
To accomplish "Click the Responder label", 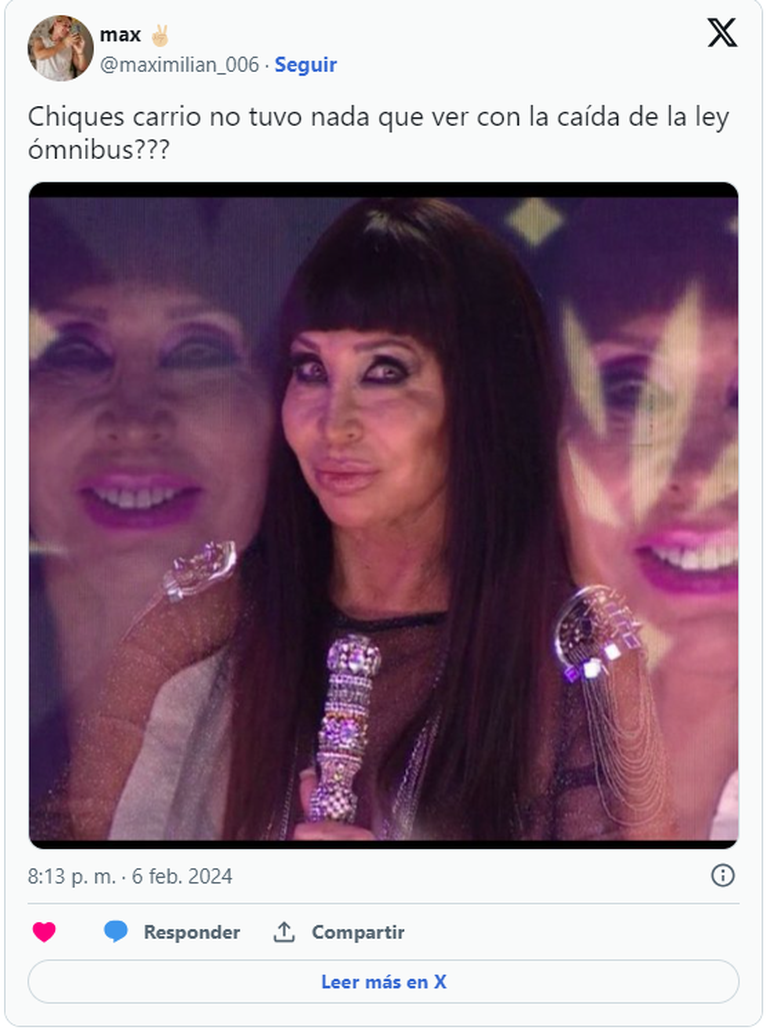I will (192, 932).
